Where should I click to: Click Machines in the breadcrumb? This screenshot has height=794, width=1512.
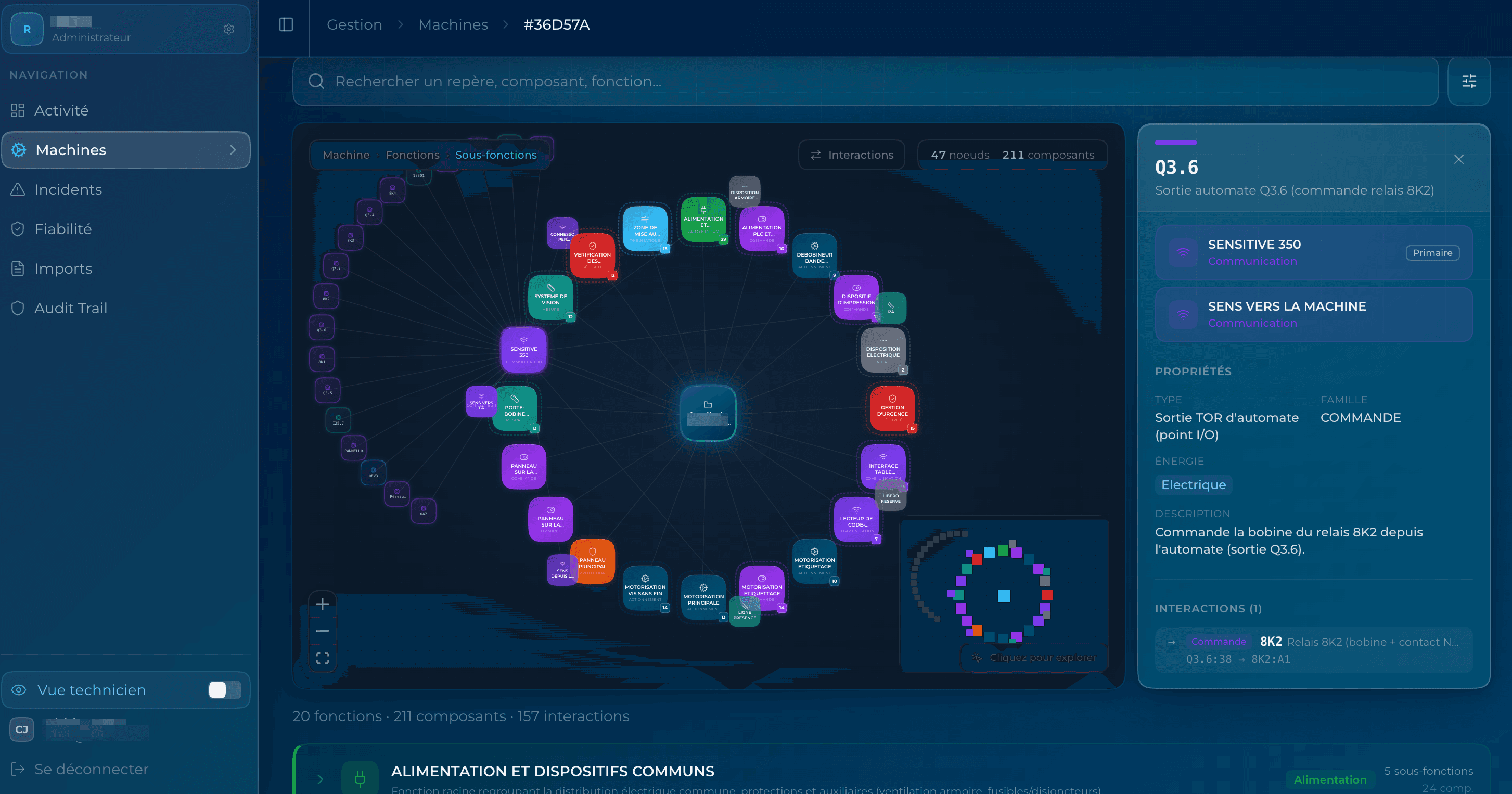coord(453,24)
